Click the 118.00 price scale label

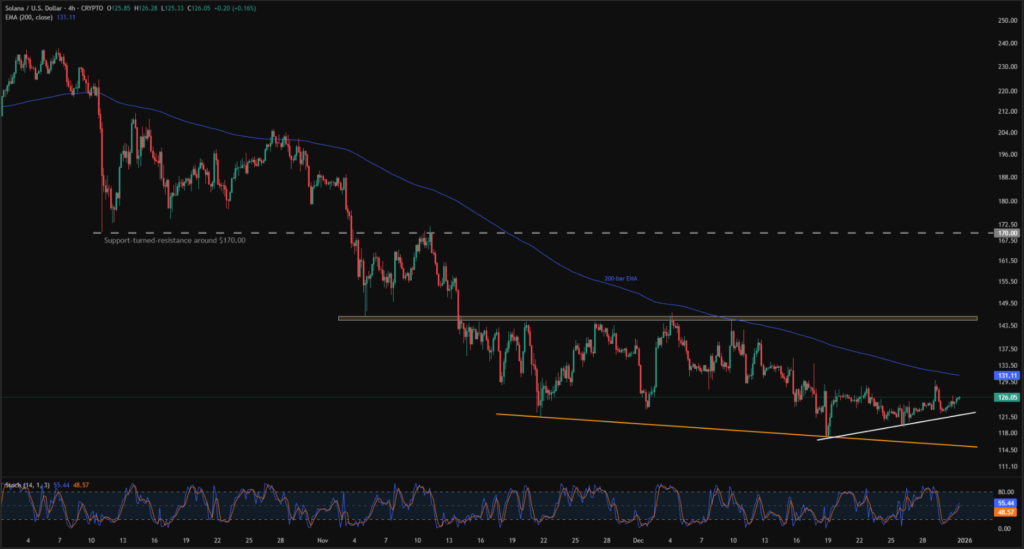click(1008, 432)
